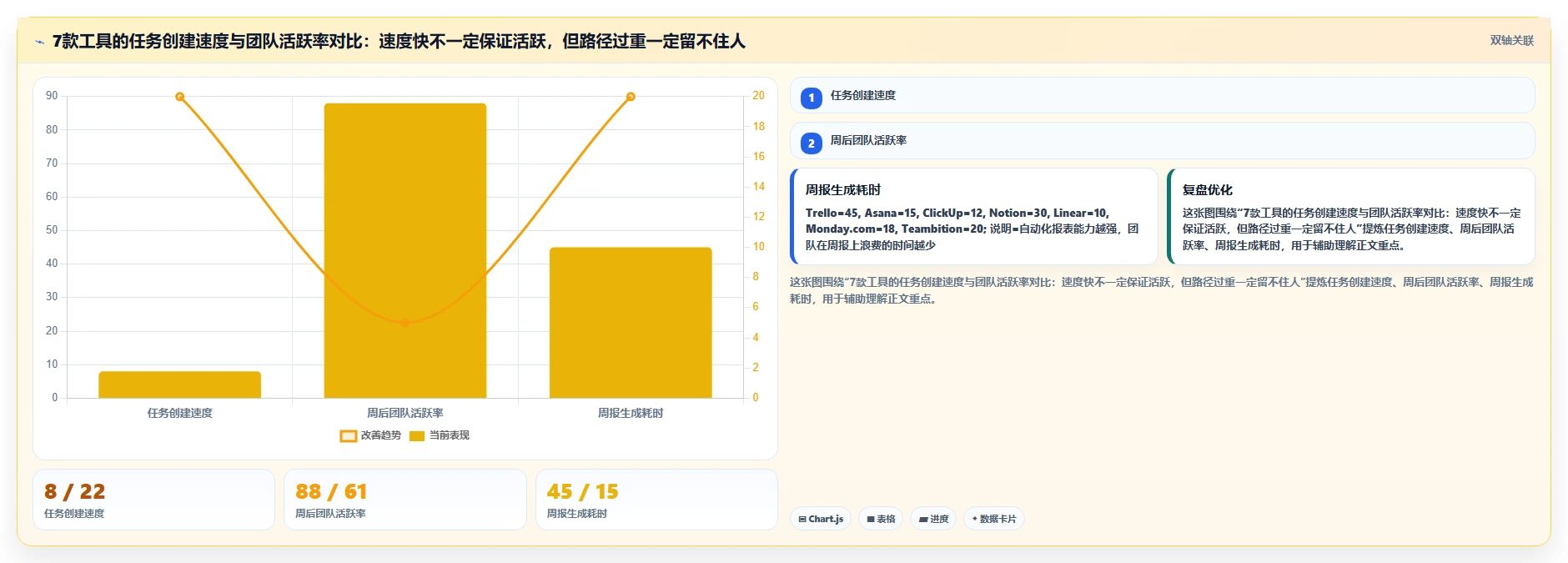Click the right axis value 20
Image resolution: width=1568 pixels, height=563 pixels.
[758, 96]
